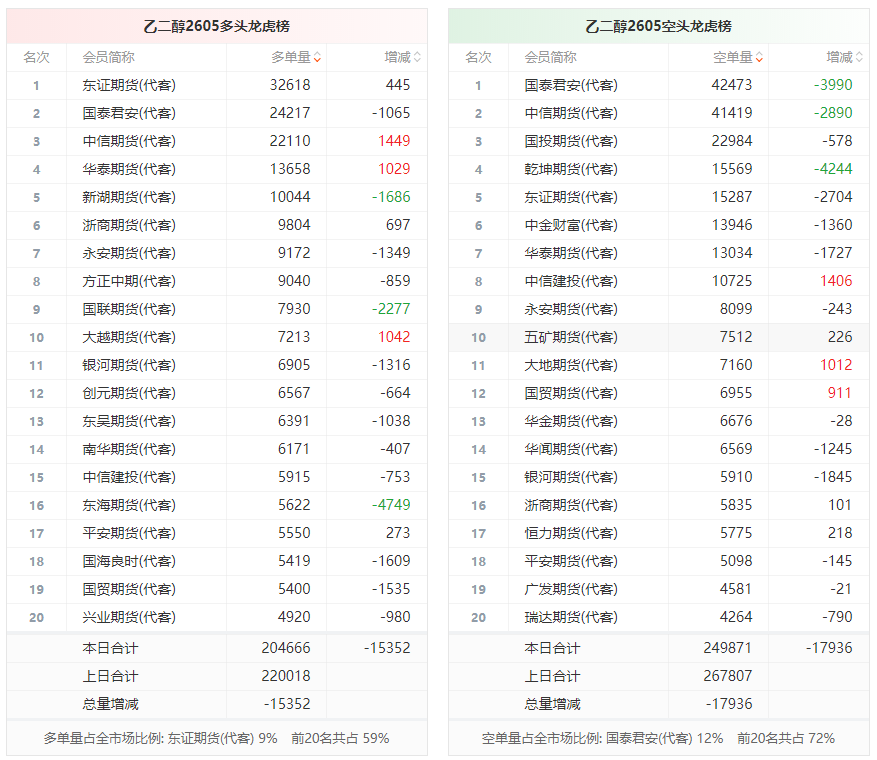The height and width of the screenshot is (760, 877).
Task: Select 五矿期货(代客) row
Action: click(x=659, y=337)
